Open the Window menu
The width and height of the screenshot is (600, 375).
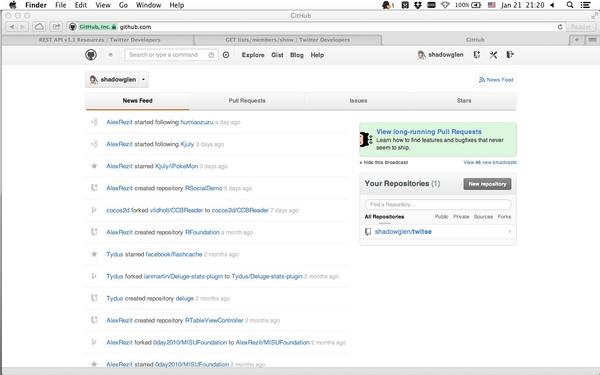[148, 5]
